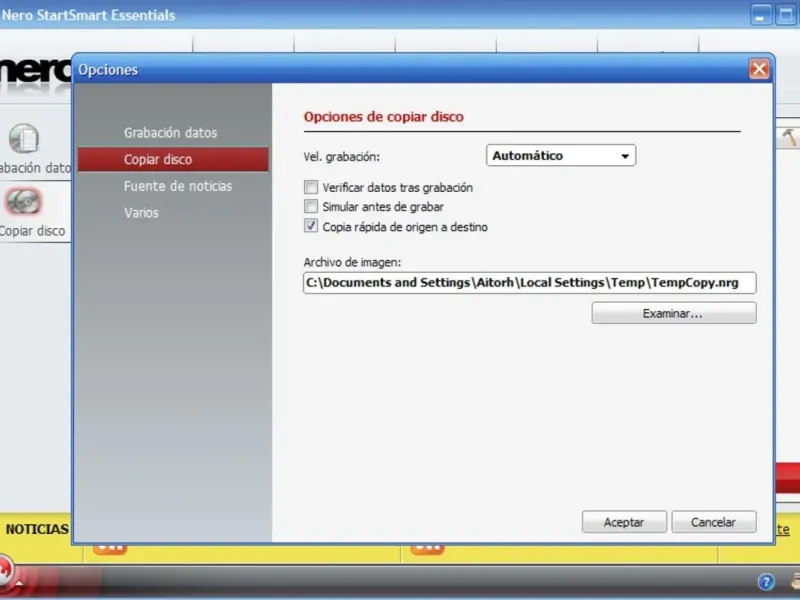Open the Nero help question mark icon

(x=766, y=582)
